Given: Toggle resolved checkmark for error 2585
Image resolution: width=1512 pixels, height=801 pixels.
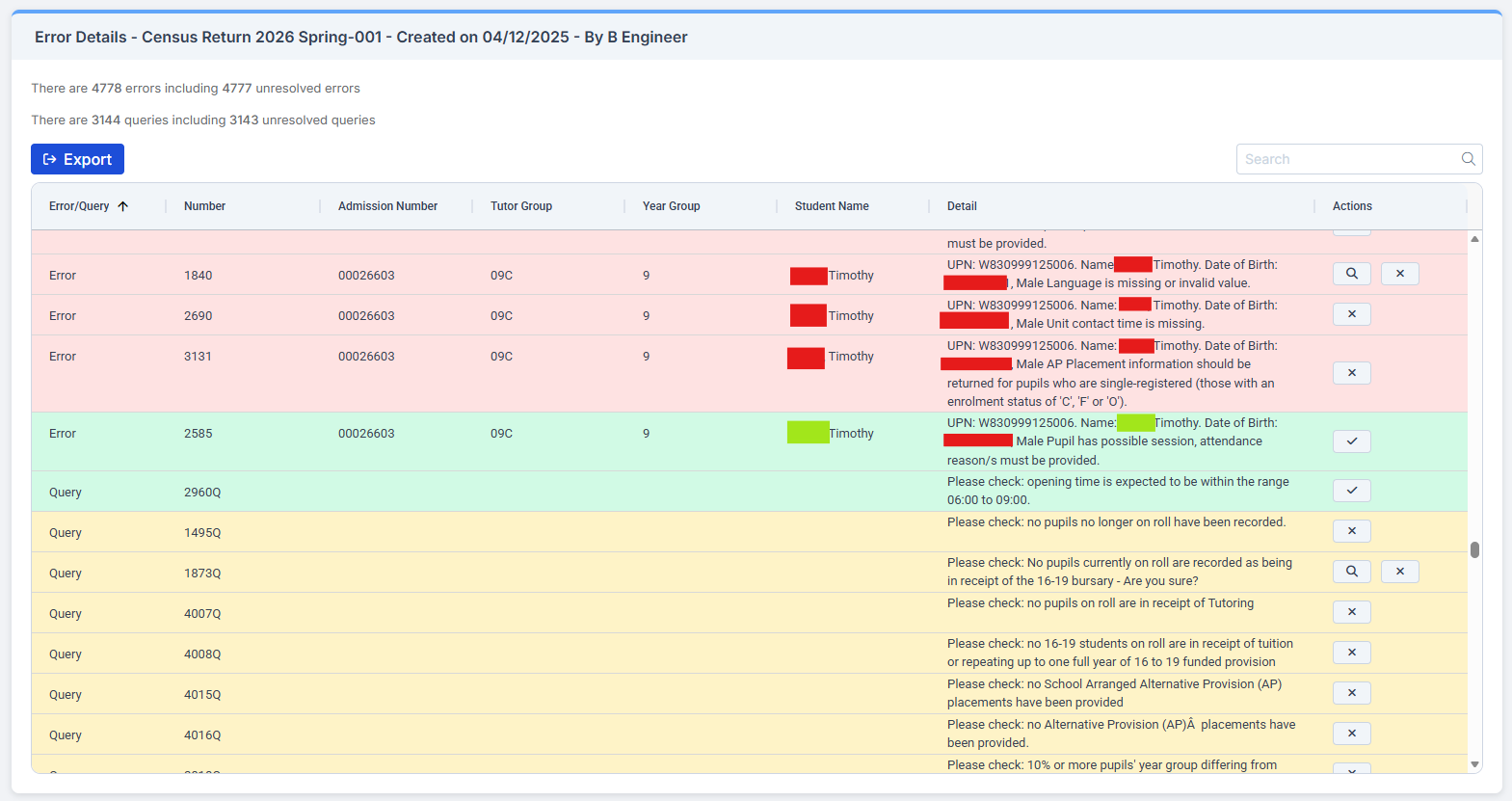Looking at the screenshot, I should (x=1351, y=441).
